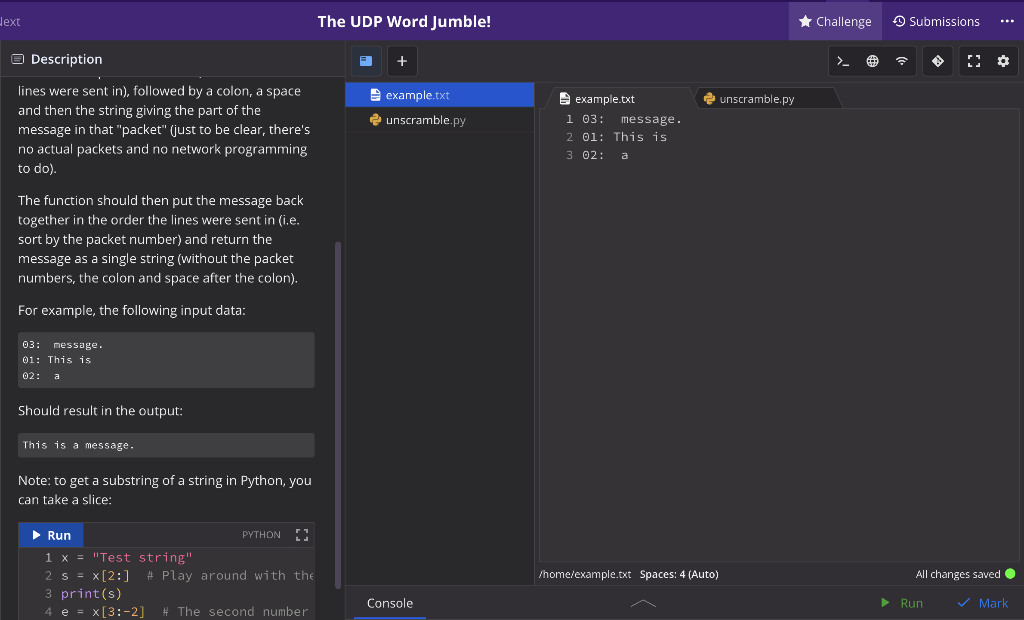Expand the console panel with the chevron
The image size is (1024, 620).
[x=643, y=604]
